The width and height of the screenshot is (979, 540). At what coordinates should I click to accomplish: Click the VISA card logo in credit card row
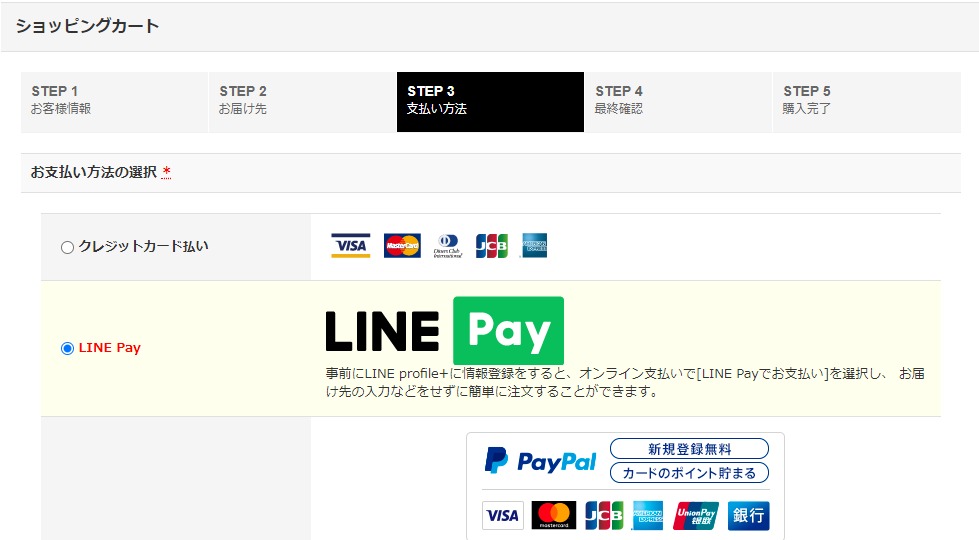(350, 245)
